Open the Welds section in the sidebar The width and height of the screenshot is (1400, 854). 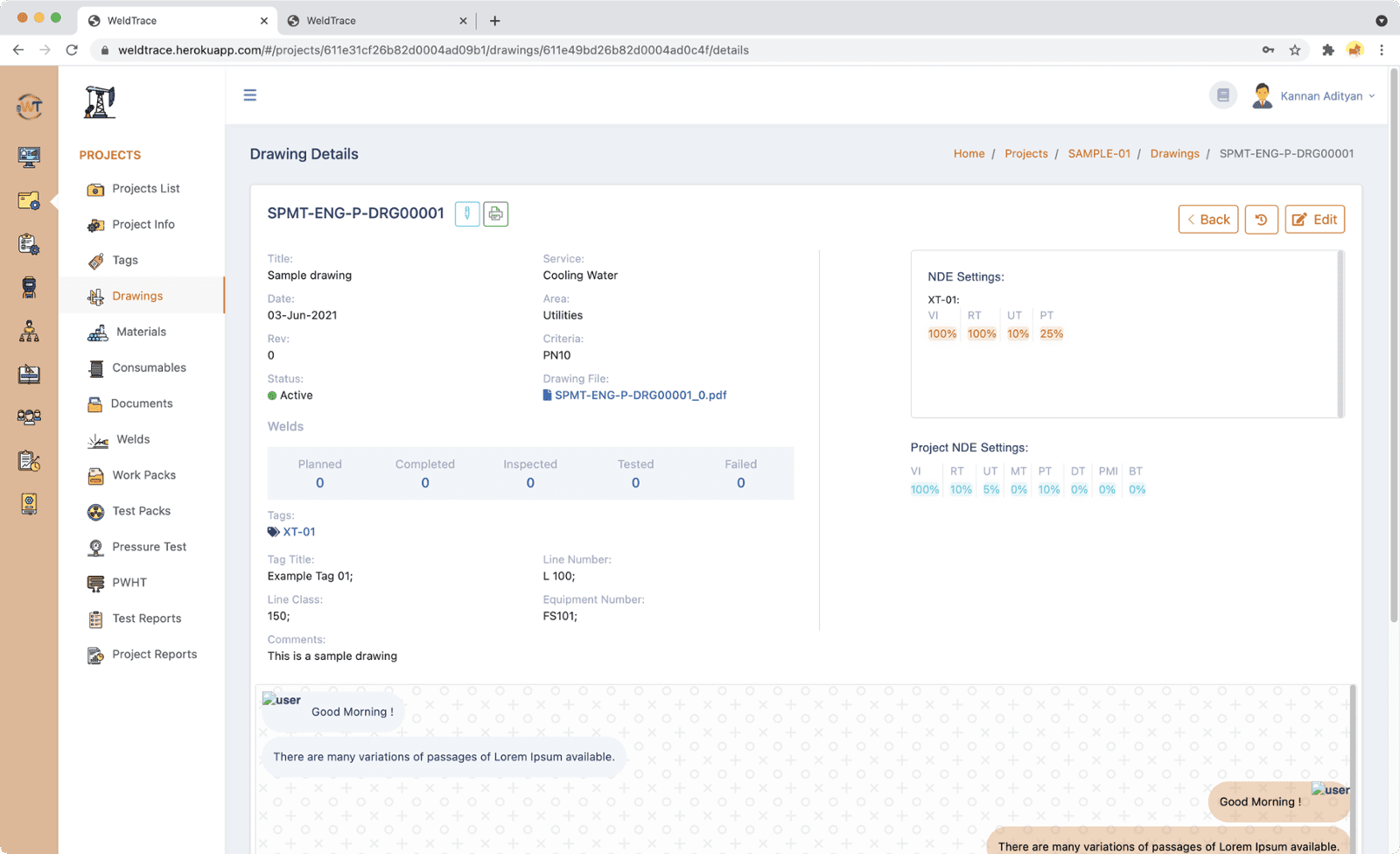pos(133,439)
